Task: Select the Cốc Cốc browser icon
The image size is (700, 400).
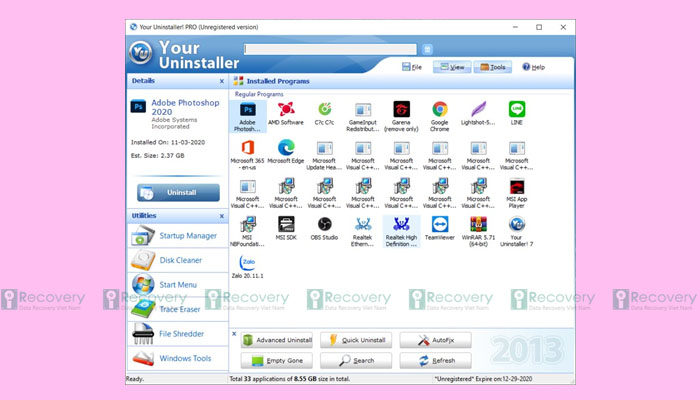Action: 325,113
